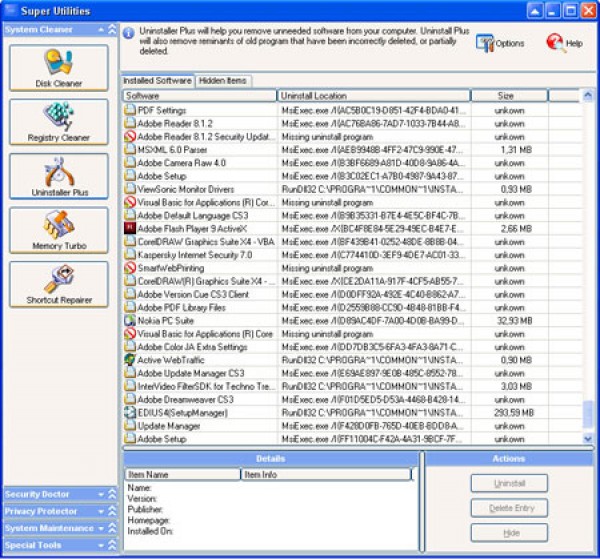Viewport: 600px width, 559px height.
Task: Click the MSXML 6.0 Parser package icon
Action: point(130,150)
